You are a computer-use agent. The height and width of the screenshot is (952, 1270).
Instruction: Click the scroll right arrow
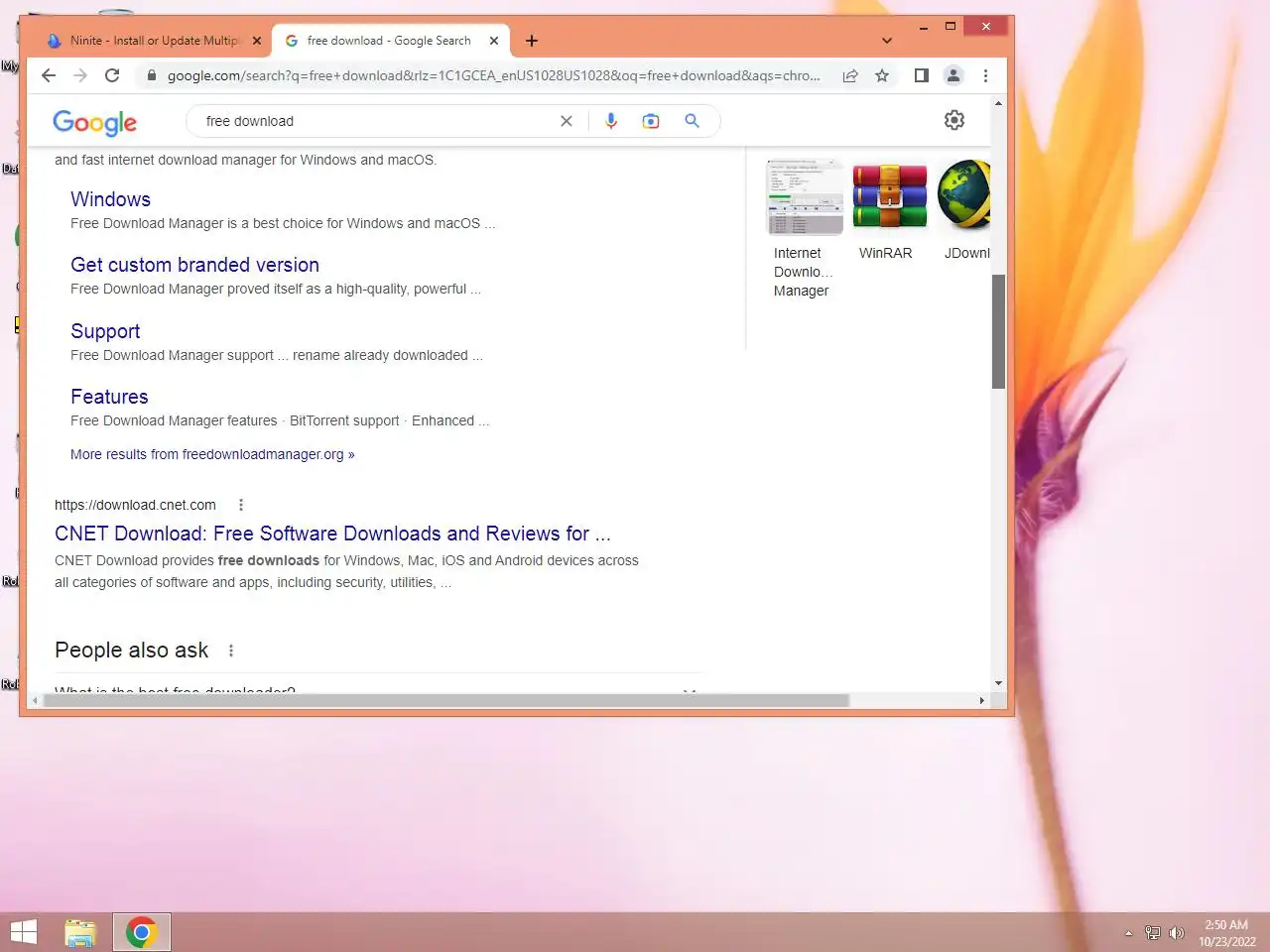pyautogui.click(x=982, y=700)
